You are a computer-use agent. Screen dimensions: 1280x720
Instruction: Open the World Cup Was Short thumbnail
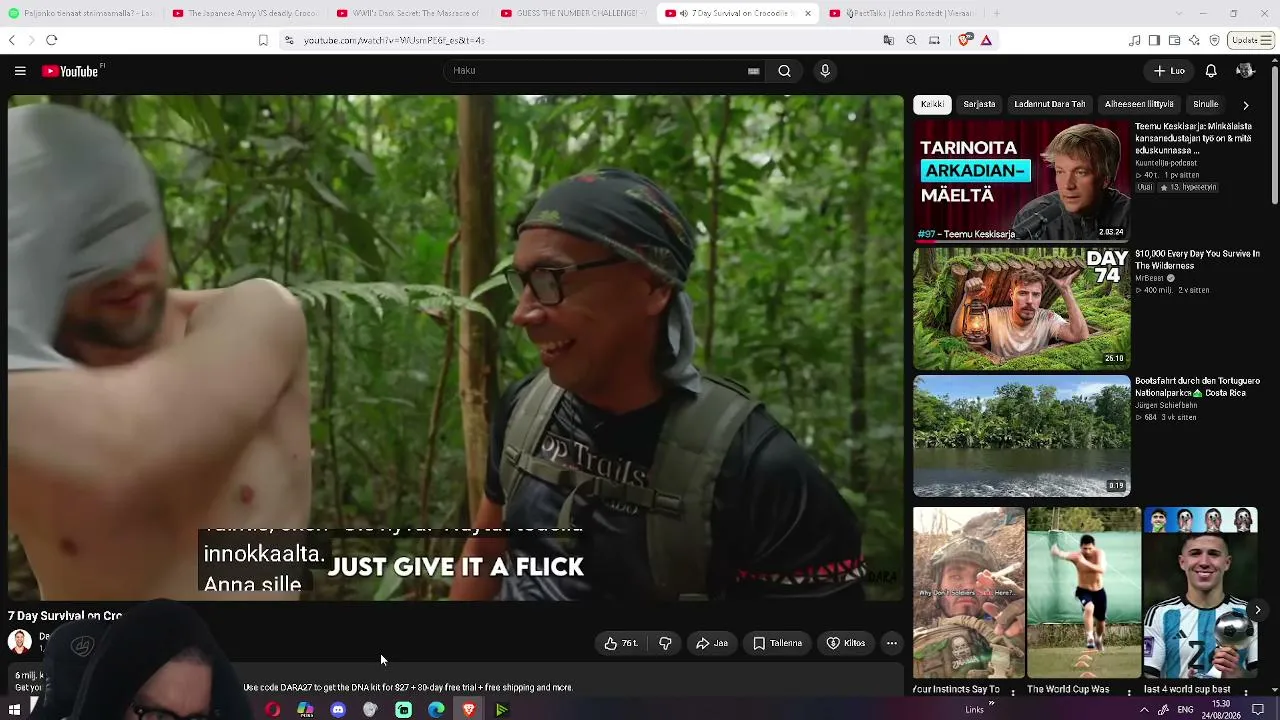1084,593
